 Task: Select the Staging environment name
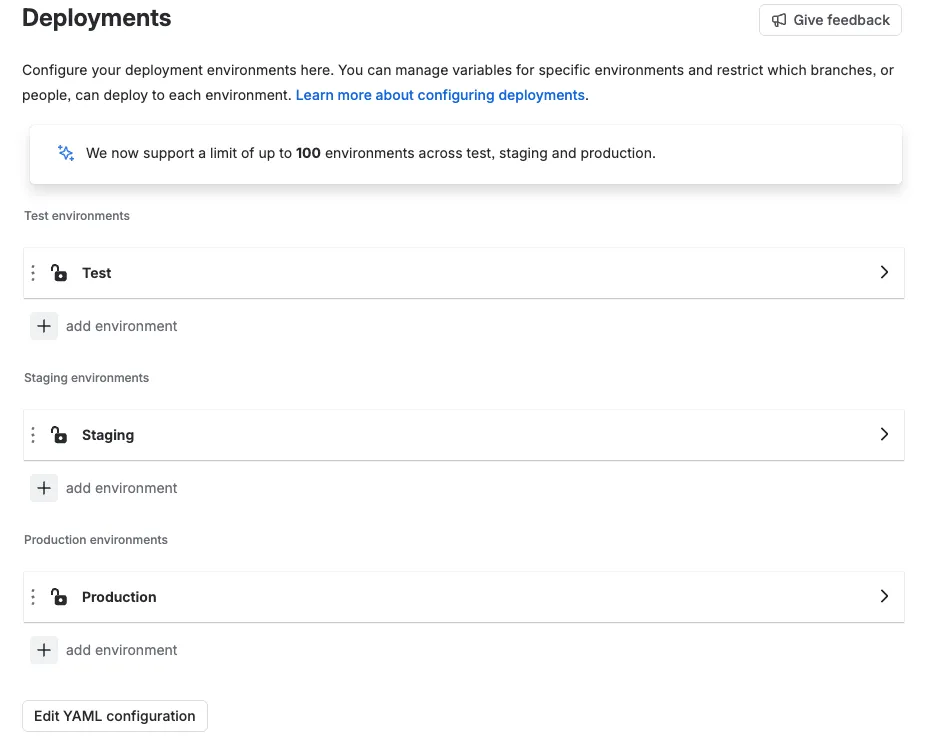108,435
